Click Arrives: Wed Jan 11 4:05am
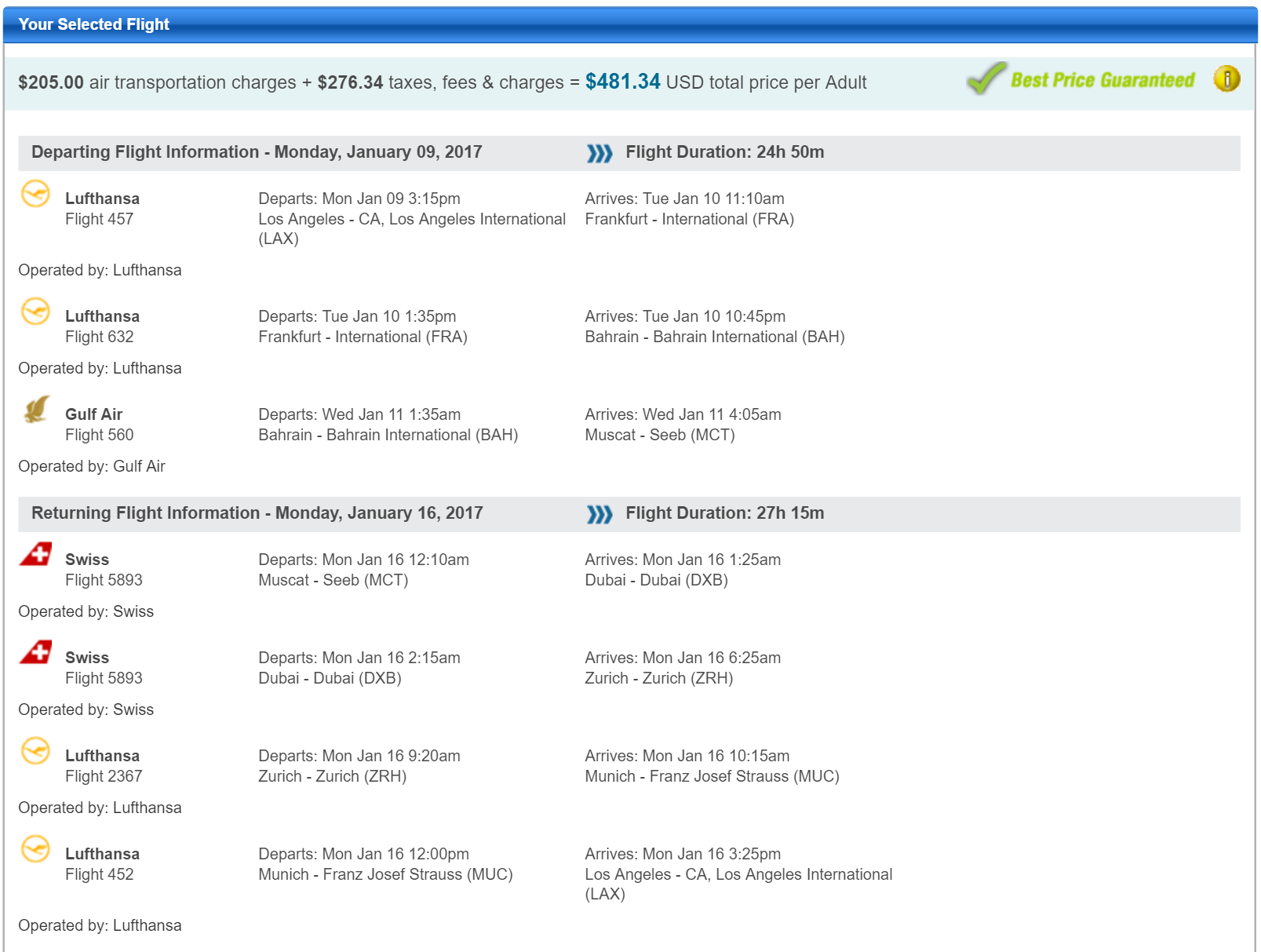 683,414
